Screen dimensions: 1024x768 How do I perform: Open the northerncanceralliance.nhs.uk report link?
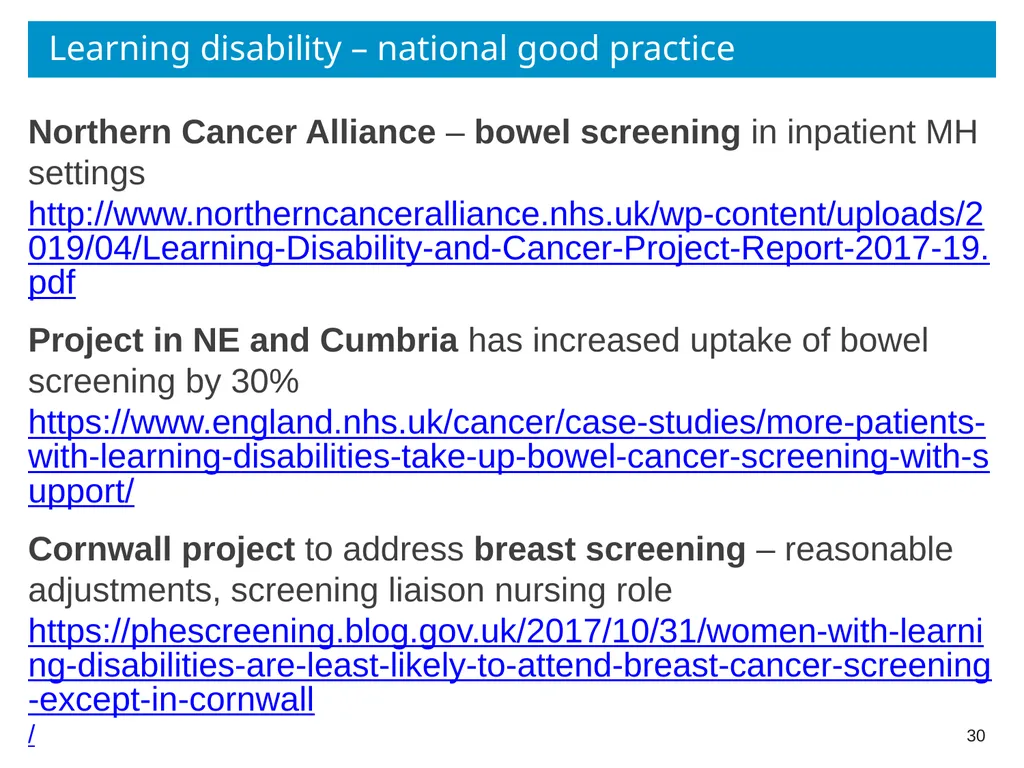(x=505, y=215)
